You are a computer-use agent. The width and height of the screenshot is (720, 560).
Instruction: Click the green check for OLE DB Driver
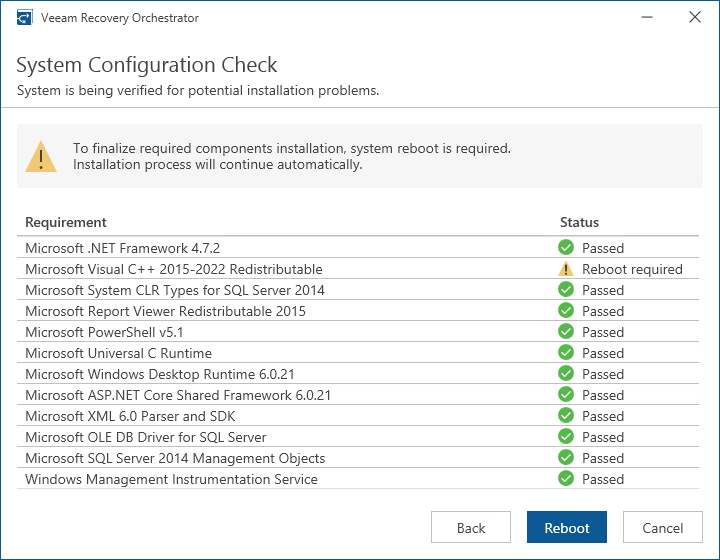click(x=566, y=437)
